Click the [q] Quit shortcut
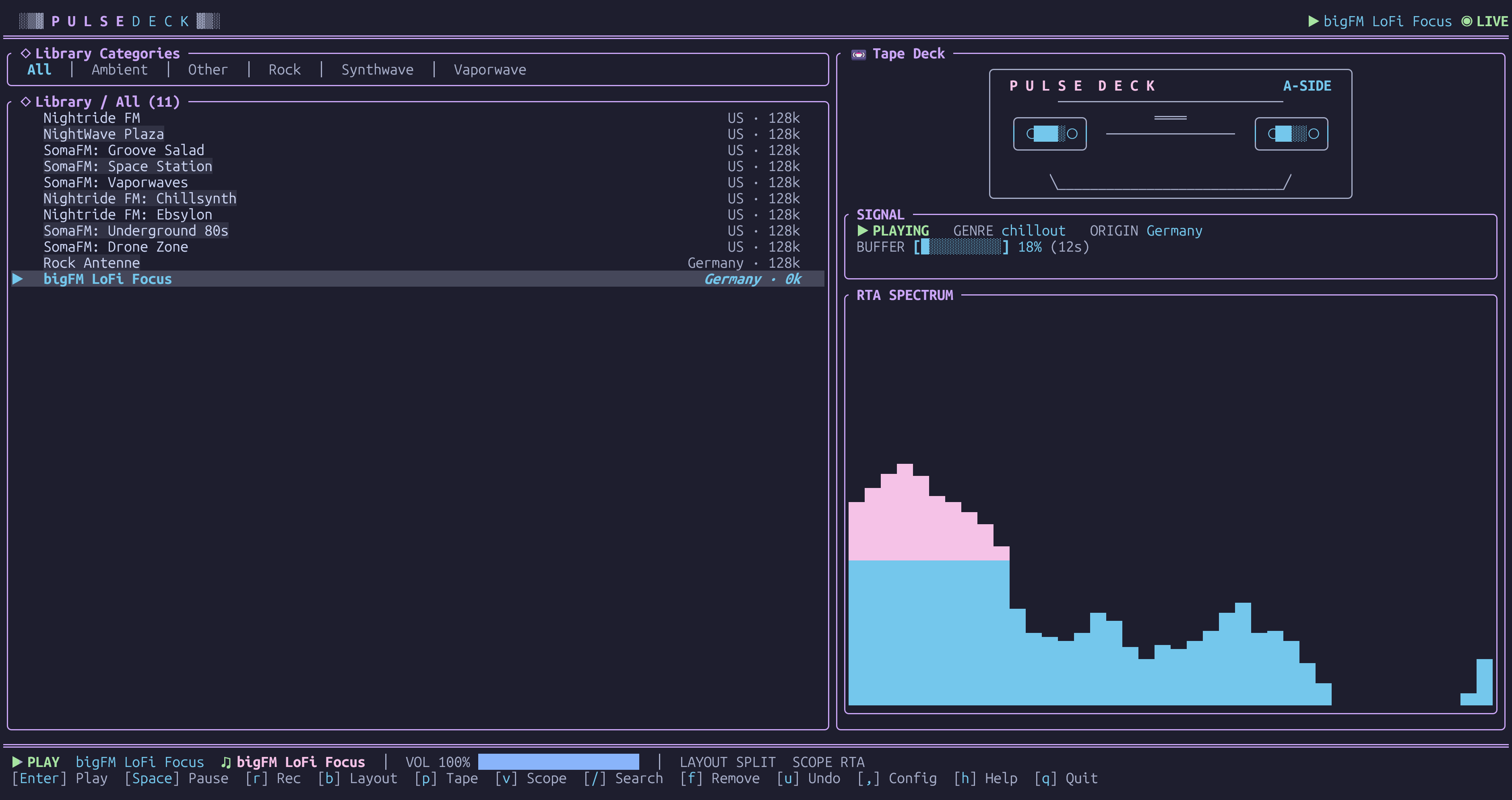The height and width of the screenshot is (800, 1512). point(1066,778)
